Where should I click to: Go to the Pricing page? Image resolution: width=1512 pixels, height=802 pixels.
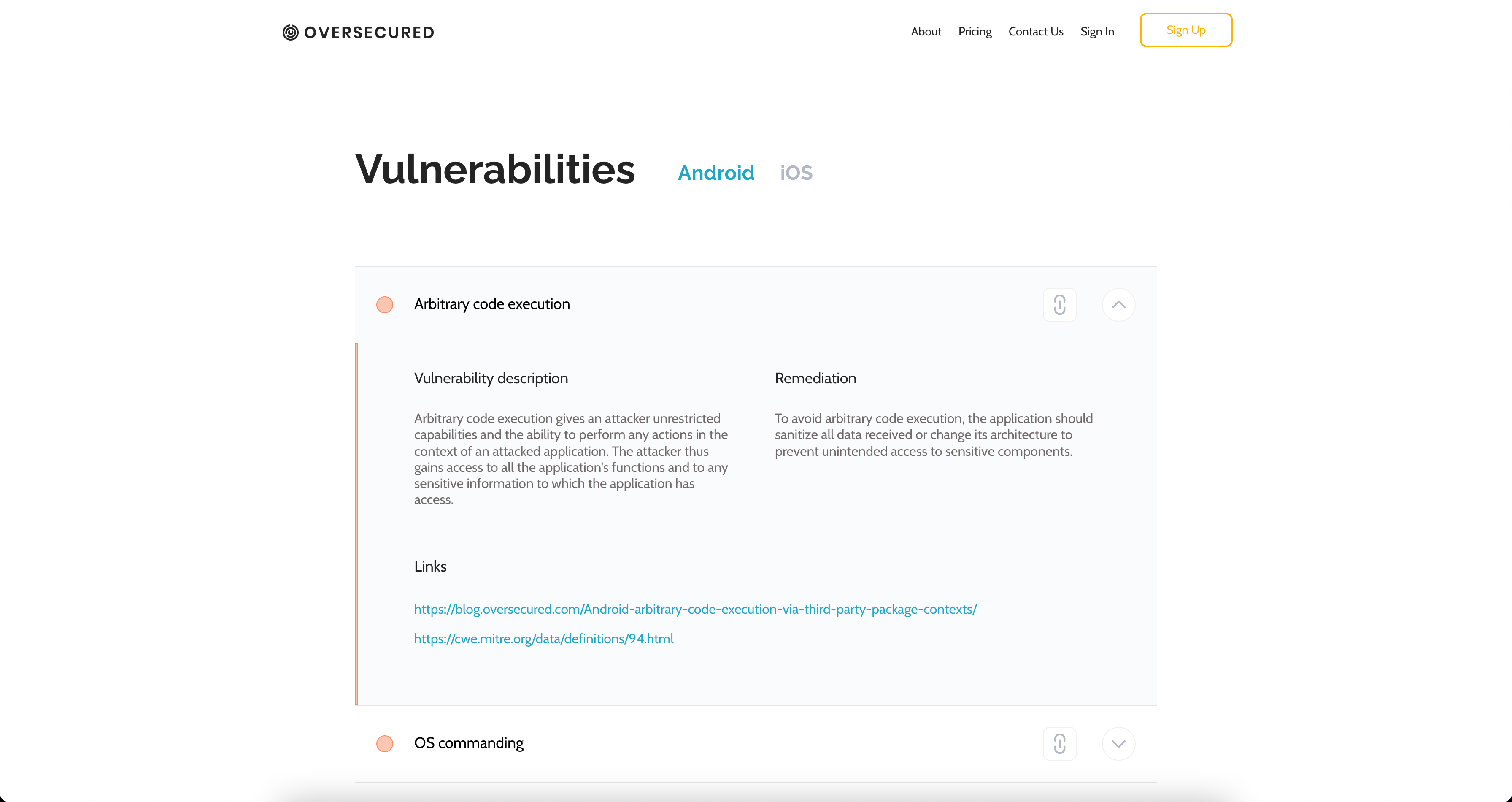tap(975, 32)
